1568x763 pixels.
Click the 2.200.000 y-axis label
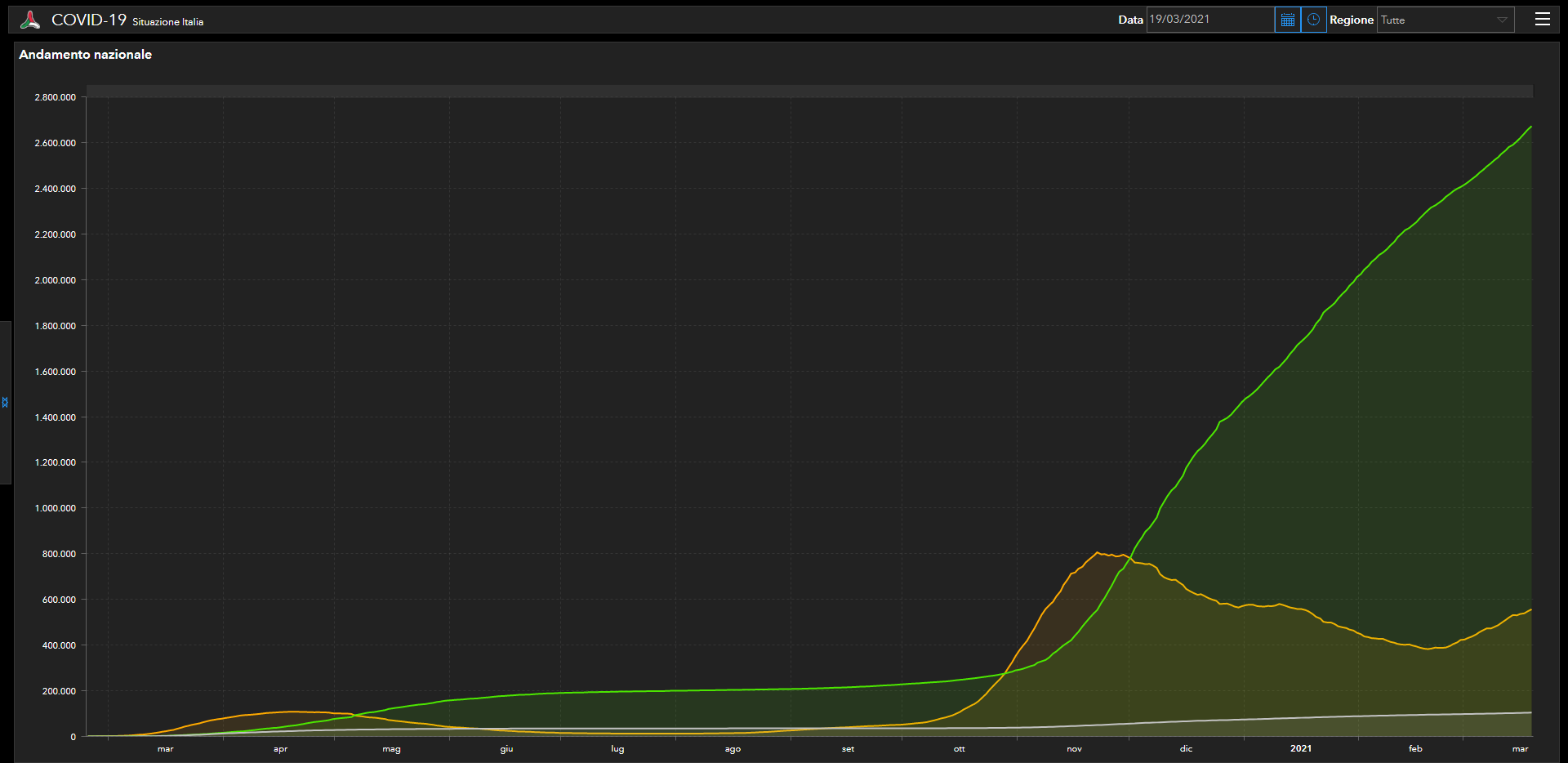[55, 234]
